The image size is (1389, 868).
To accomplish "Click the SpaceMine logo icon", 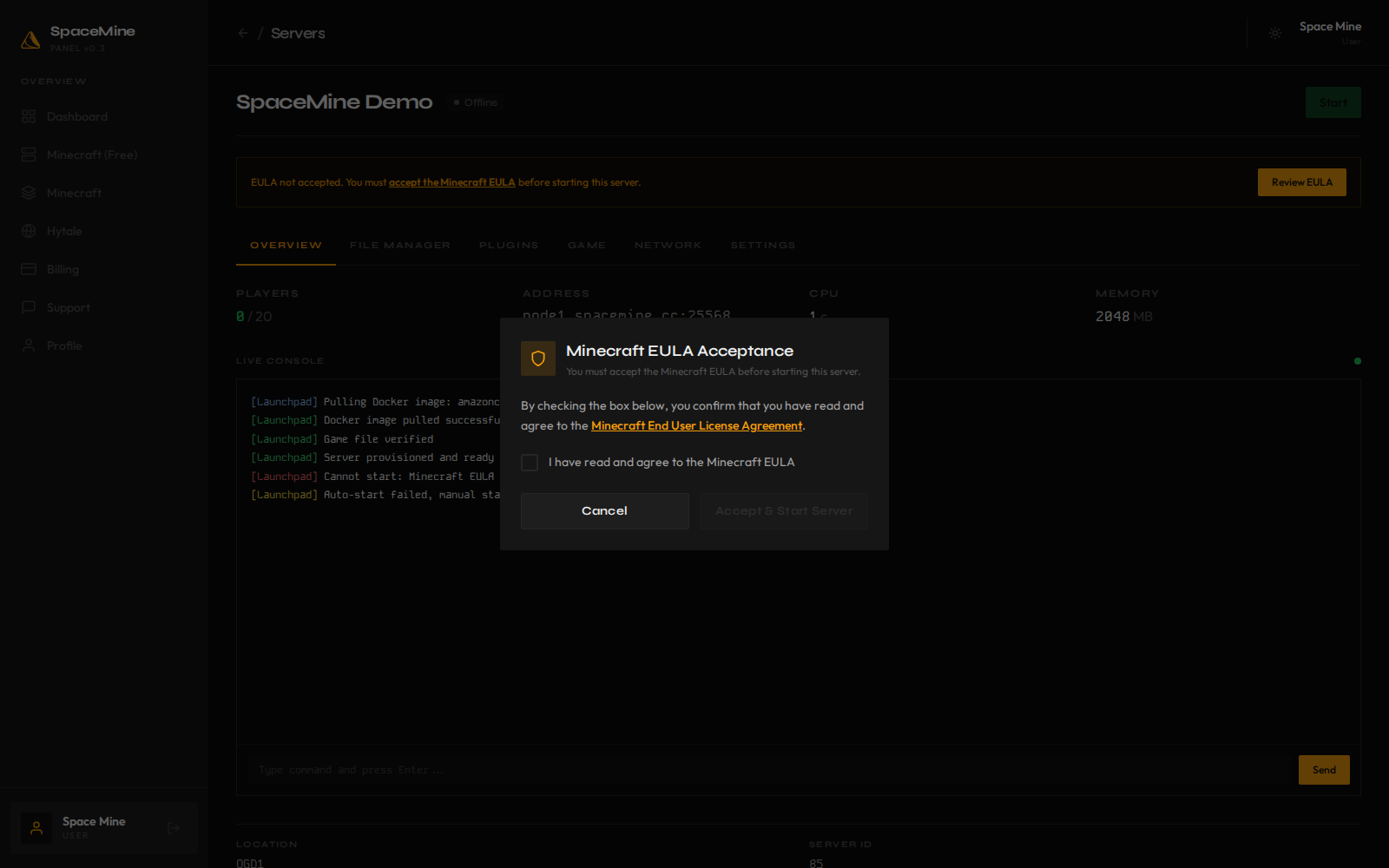I will pyautogui.click(x=30, y=39).
